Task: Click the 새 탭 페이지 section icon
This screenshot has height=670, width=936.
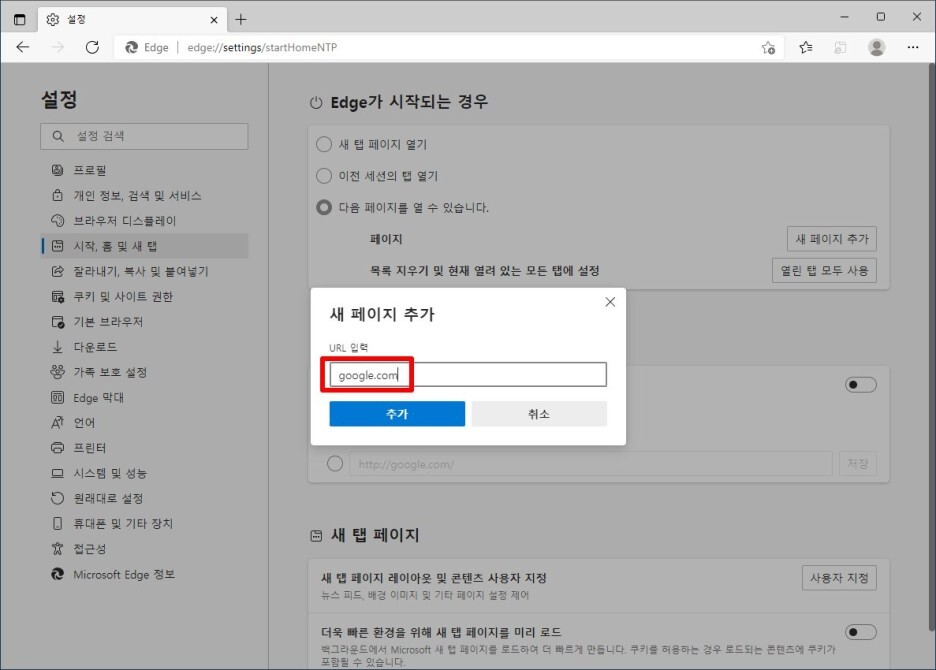Action: click(316, 536)
